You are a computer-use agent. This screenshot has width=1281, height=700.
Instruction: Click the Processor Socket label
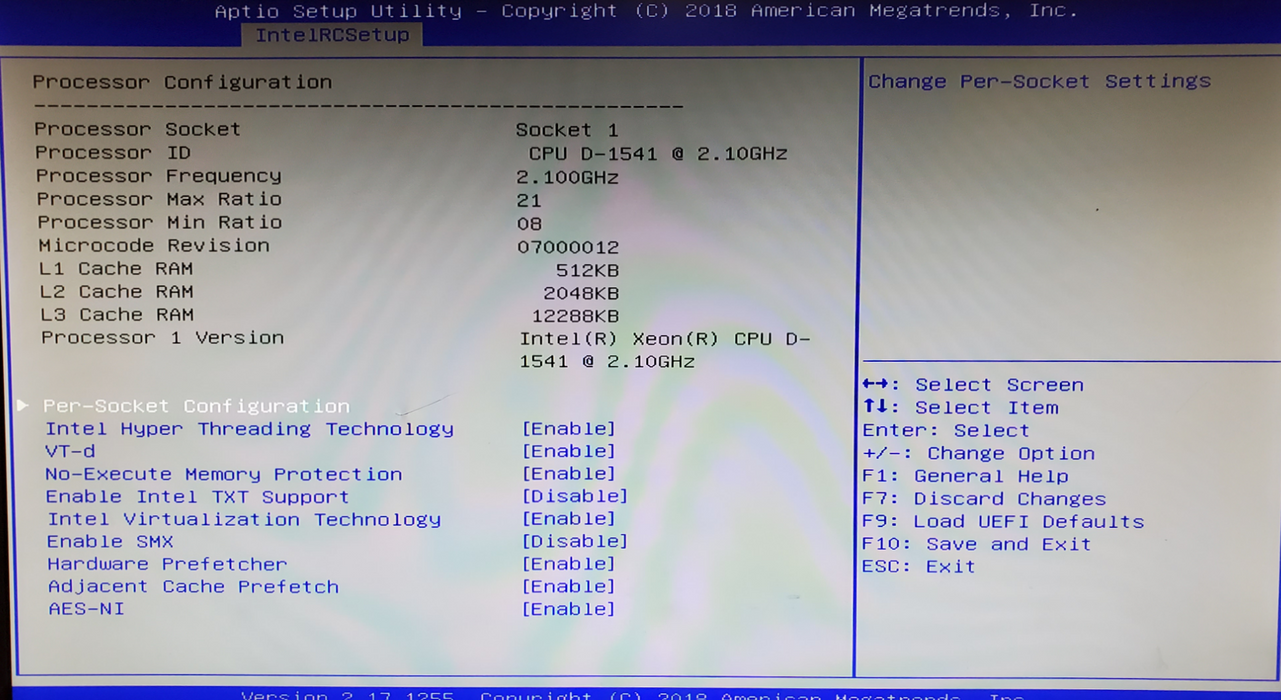coord(137,129)
